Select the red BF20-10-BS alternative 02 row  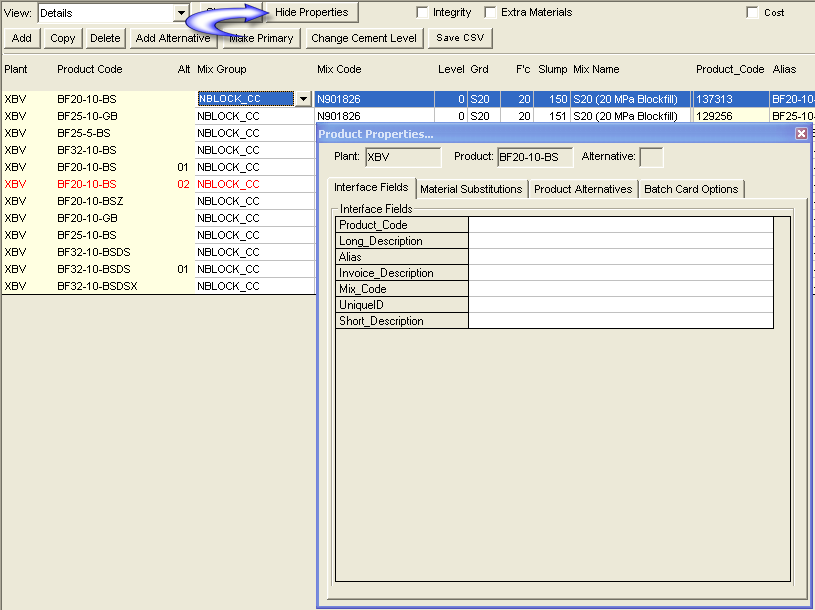(x=87, y=184)
